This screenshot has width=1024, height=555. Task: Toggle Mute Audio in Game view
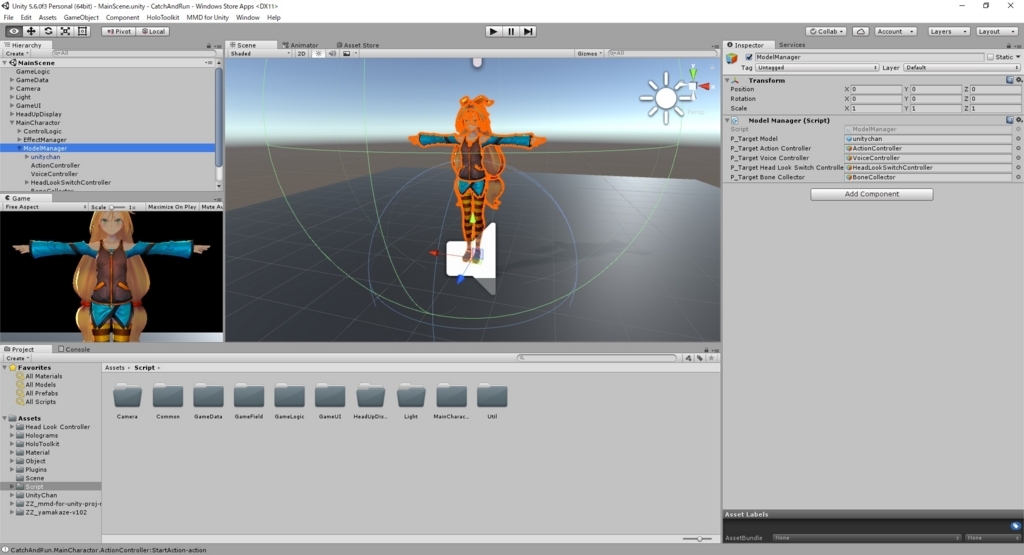pos(211,207)
